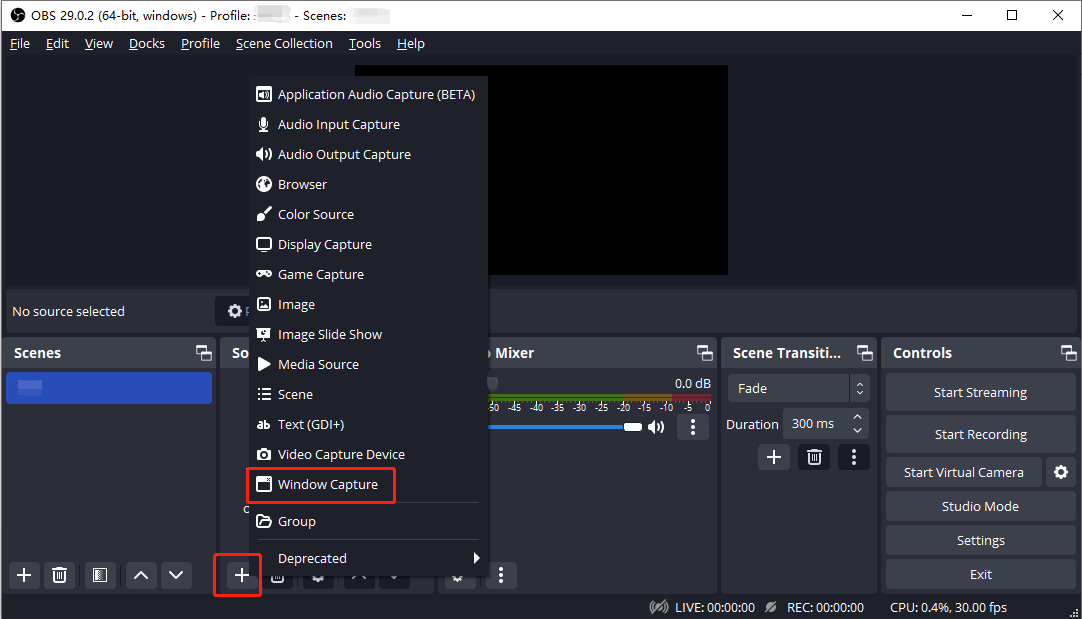Viewport: 1082px width, 619px height.
Task: Open scene filters in the Scenes toolbar
Action: point(100,575)
